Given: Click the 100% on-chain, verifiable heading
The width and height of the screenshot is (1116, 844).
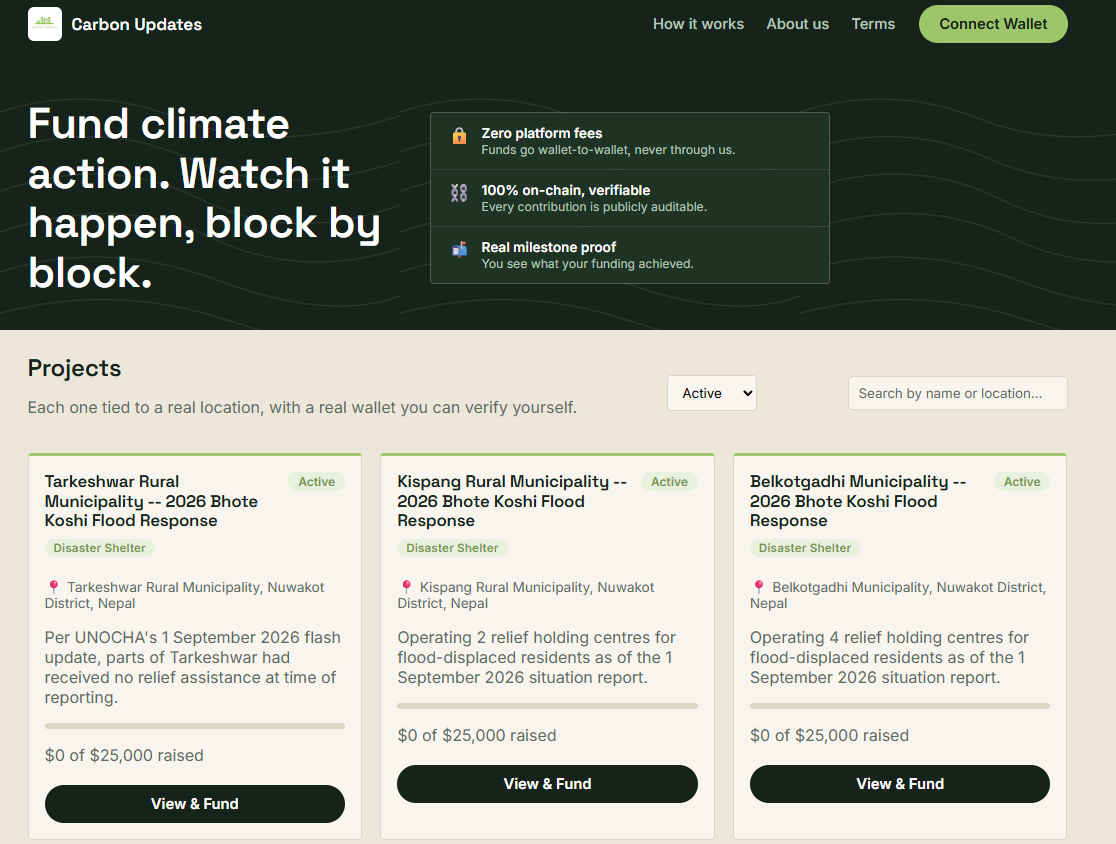Looking at the screenshot, I should (566, 190).
